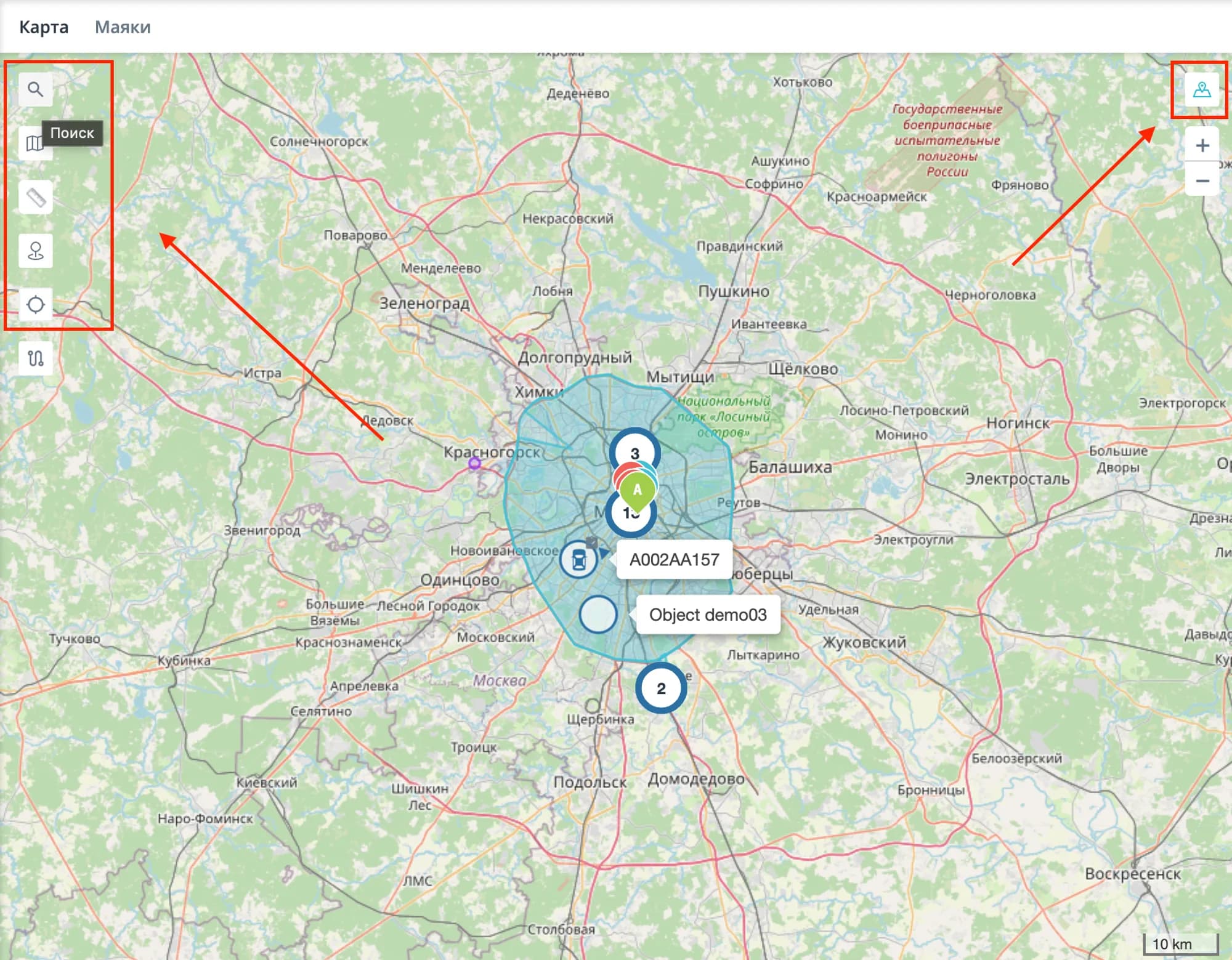The height and width of the screenshot is (960, 1232).
Task: Click the car vehicle marker icon
Action: 578,560
